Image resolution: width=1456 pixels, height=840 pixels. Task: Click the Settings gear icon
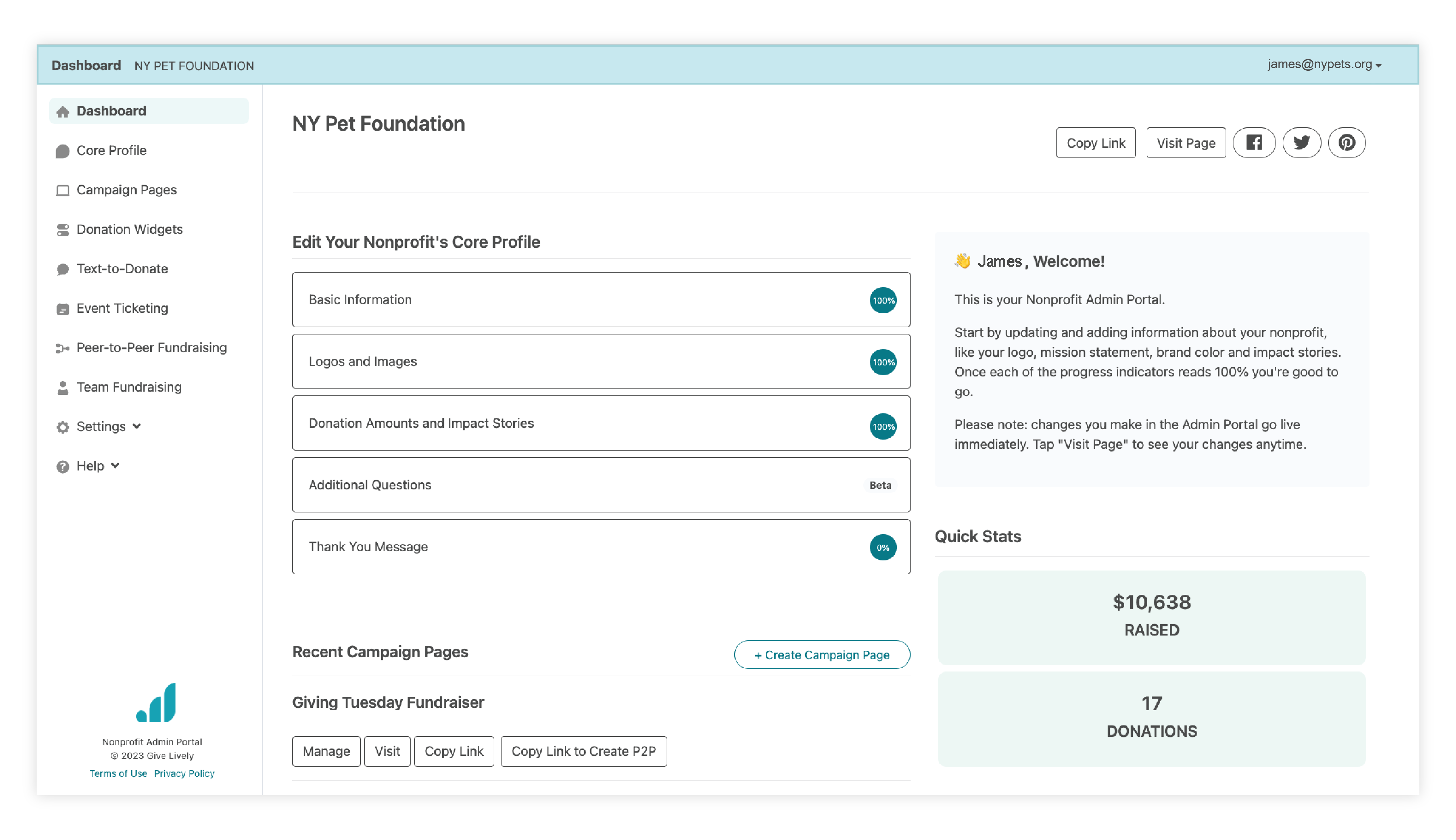63,427
